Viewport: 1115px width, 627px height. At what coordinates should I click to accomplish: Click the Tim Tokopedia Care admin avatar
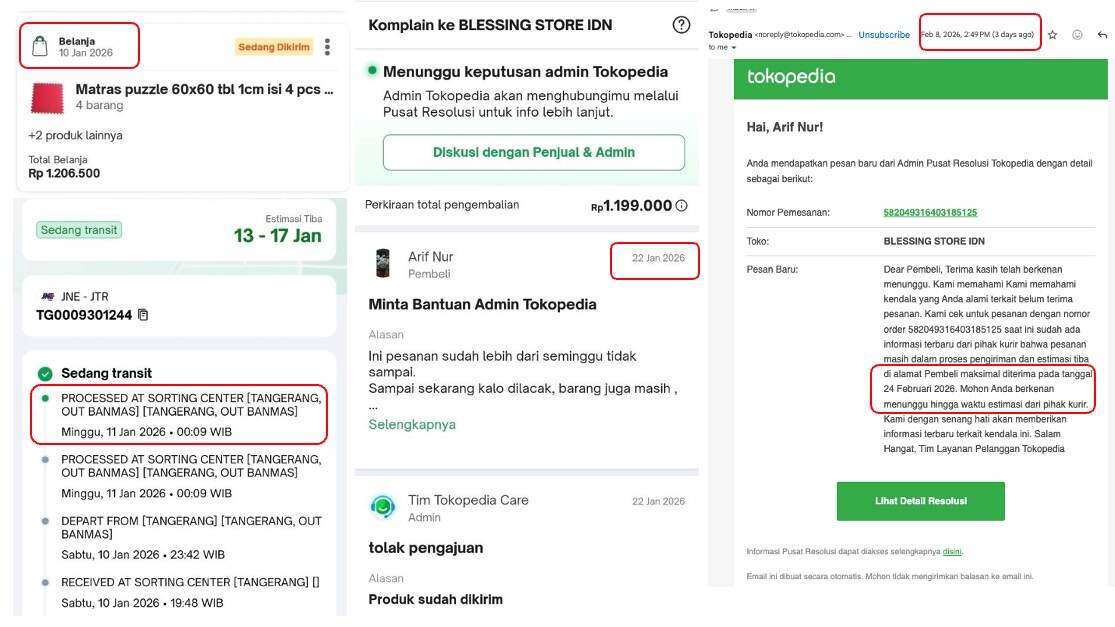[x=381, y=505]
